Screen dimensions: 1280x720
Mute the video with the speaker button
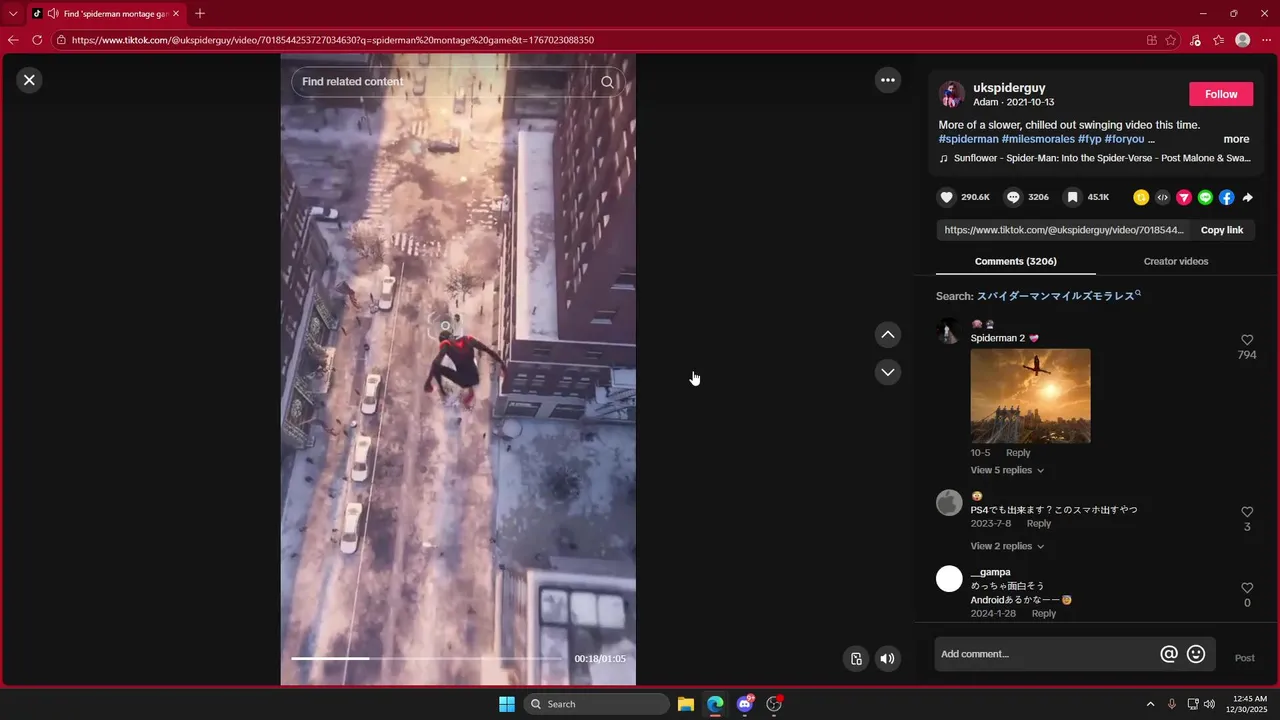[x=887, y=658]
